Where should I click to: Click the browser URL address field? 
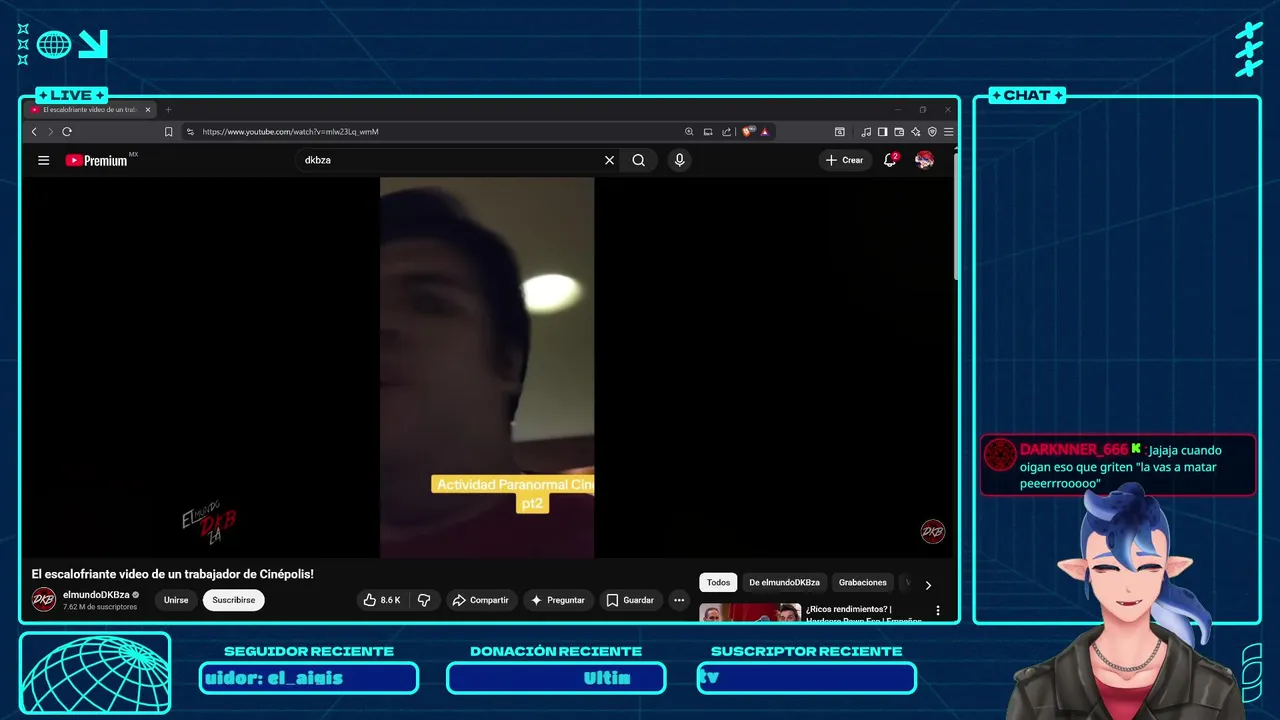(438, 131)
